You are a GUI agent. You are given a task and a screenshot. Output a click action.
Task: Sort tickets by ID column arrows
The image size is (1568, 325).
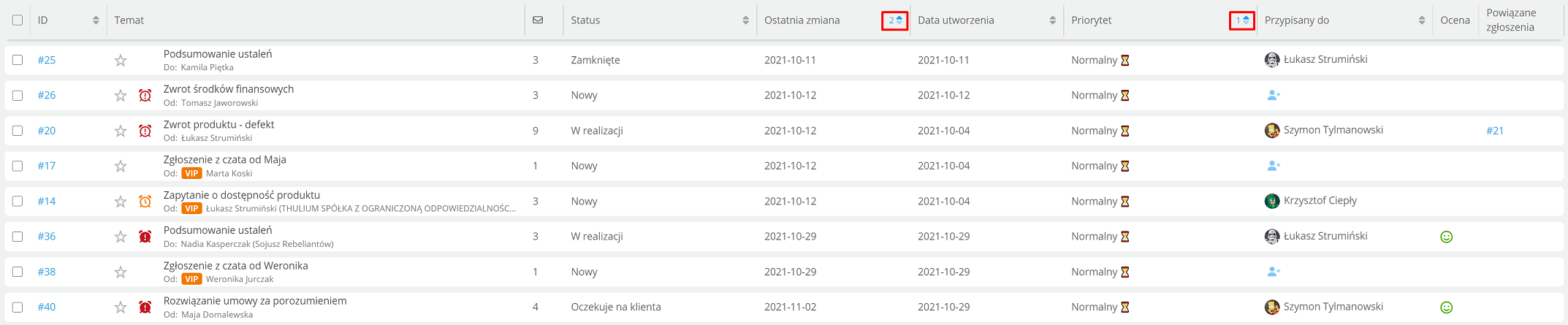[96, 20]
